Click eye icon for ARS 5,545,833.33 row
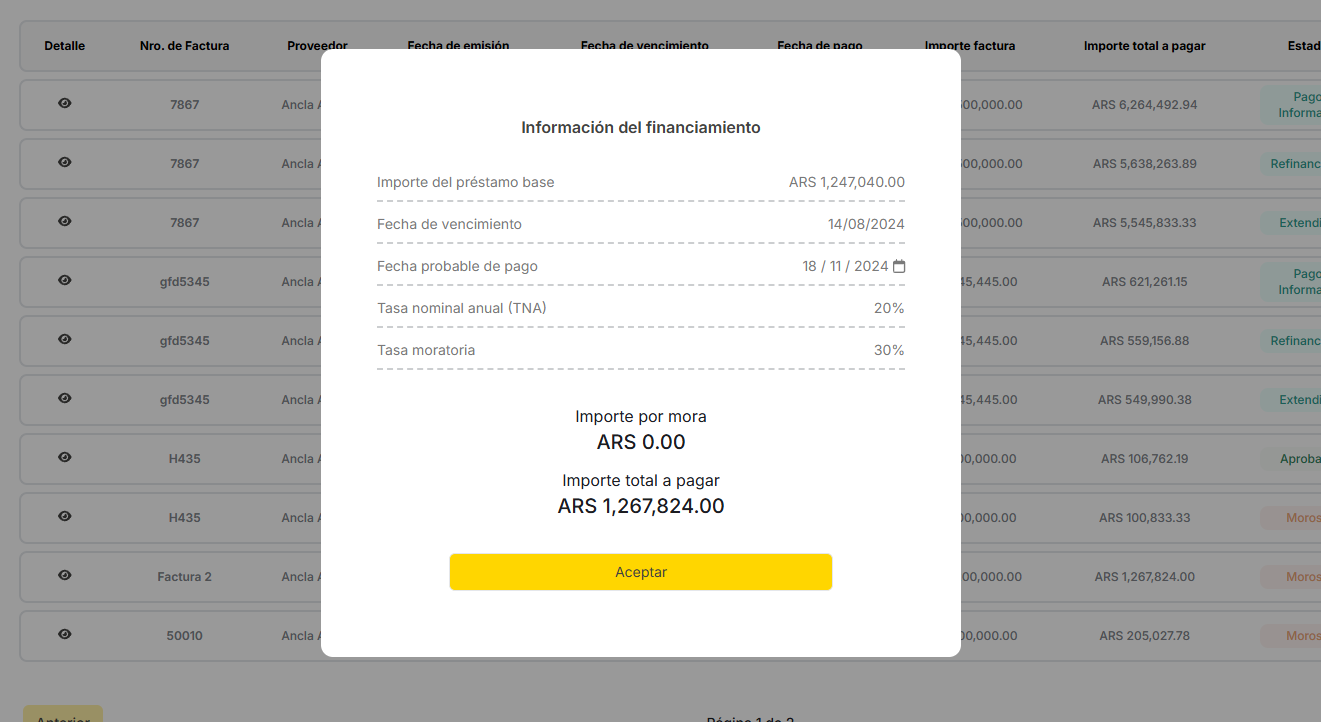The width and height of the screenshot is (1321, 722). tap(65, 221)
